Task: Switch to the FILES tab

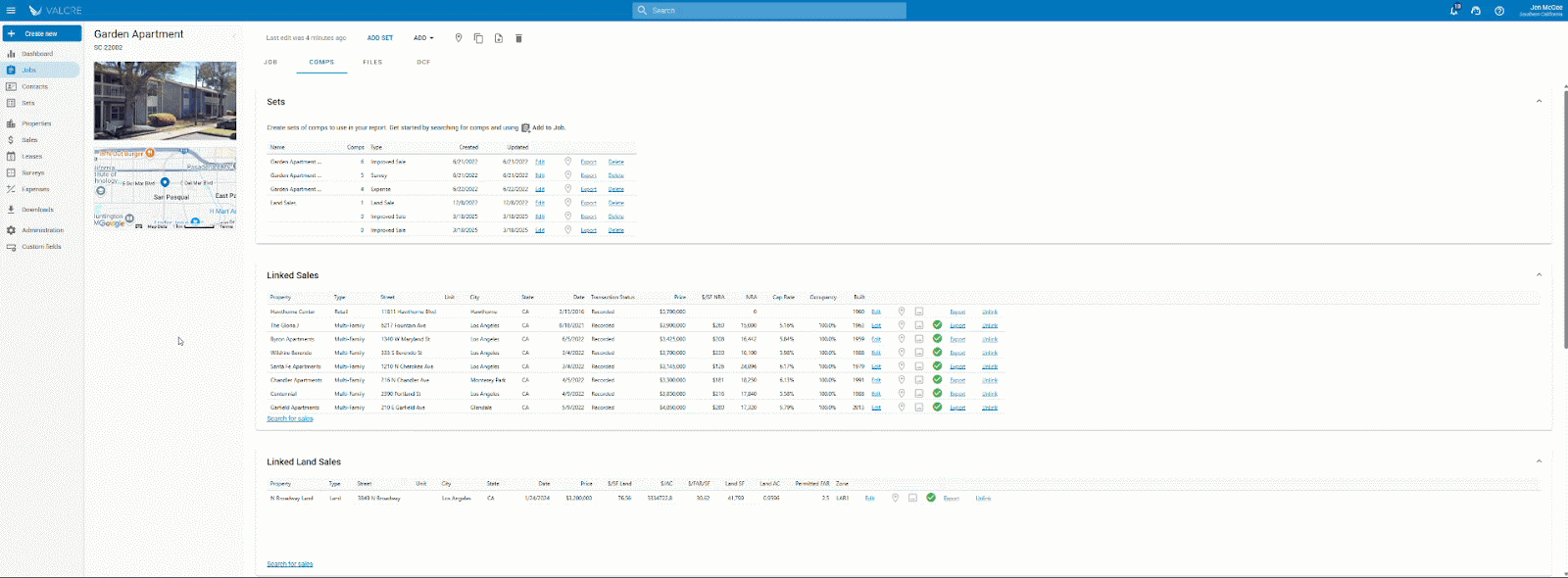Action: (x=372, y=62)
